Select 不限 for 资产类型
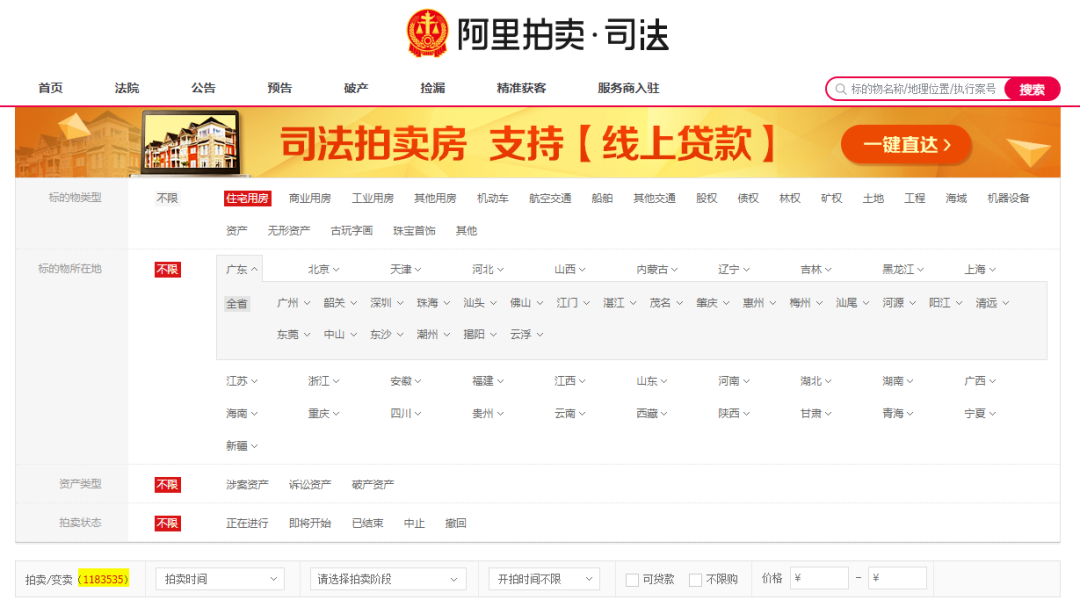The width and height of the screenshot is (1080, 607). point(167,484)
